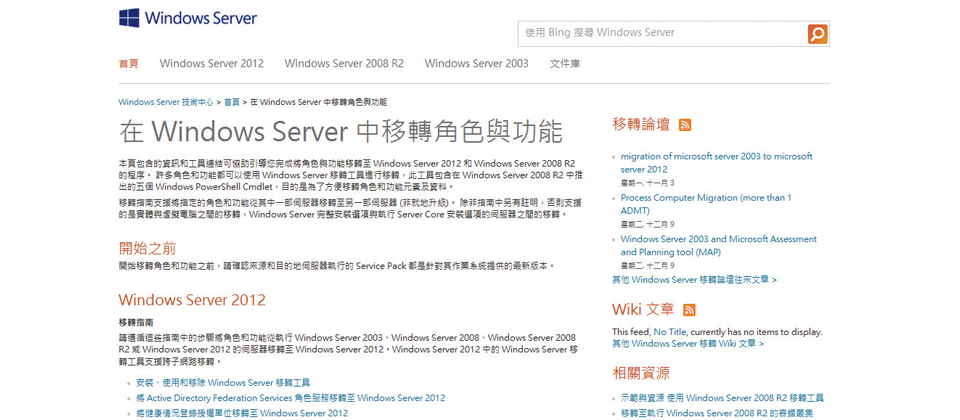Open Windows Server 2003 and Microsoft Assessment post
The width and height of the screenshot is (960, 420).
tap(718, 246)
